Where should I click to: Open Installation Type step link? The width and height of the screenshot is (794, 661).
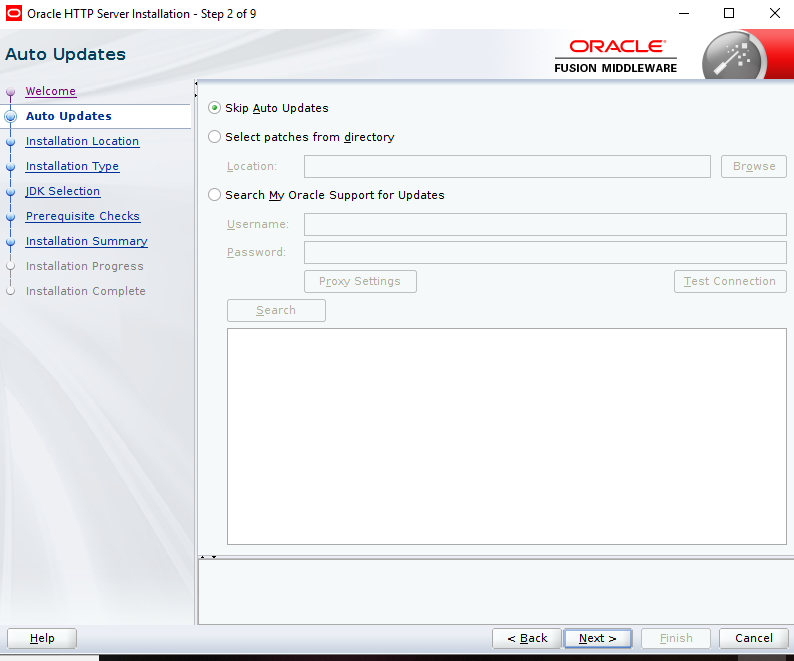point(72,166)
